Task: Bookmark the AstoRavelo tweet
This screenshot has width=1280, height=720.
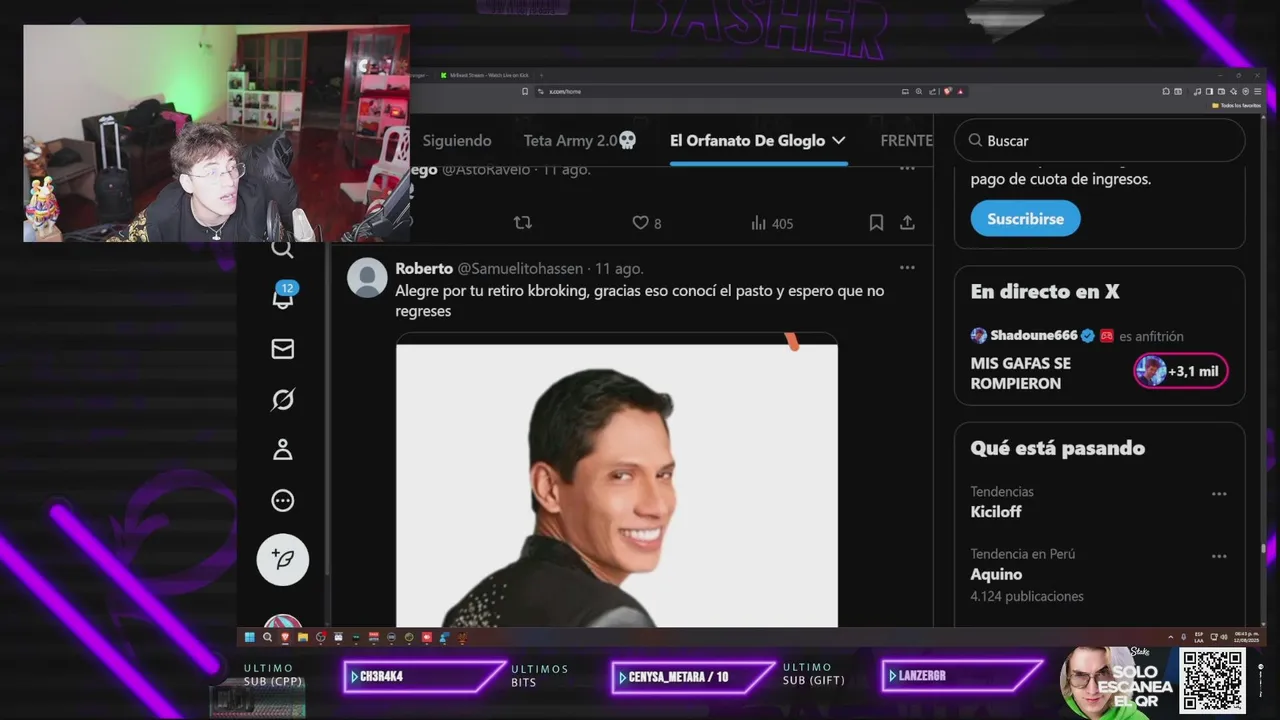Action: (x=876, y=223)
